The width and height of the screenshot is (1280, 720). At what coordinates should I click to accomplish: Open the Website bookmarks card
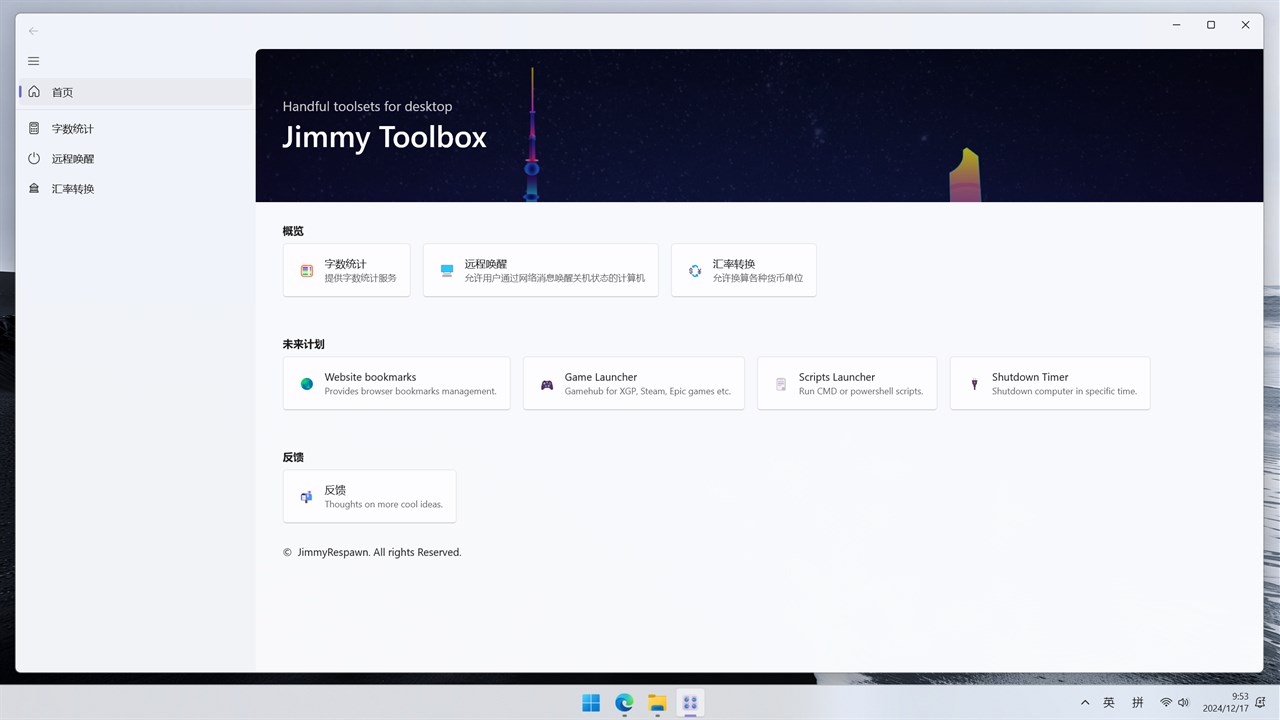[x=396, y=383]
